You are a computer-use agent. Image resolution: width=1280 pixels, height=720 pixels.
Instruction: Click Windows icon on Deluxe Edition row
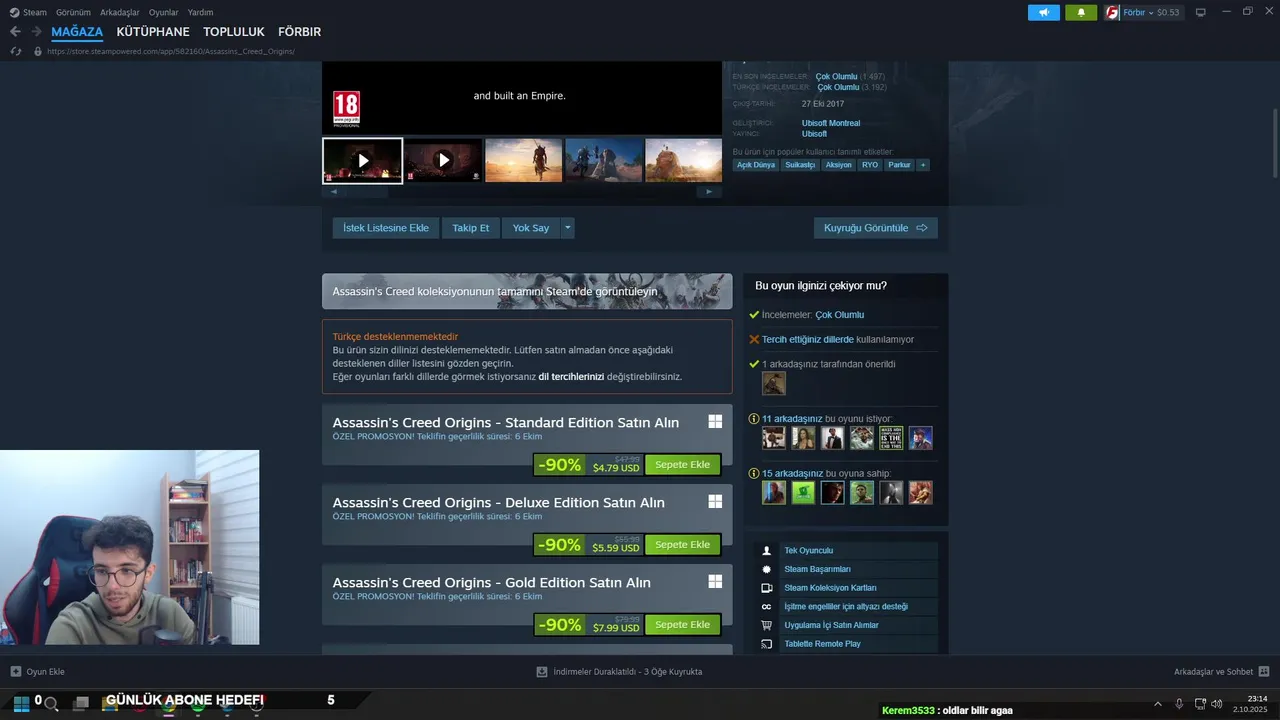pos(715,502)
